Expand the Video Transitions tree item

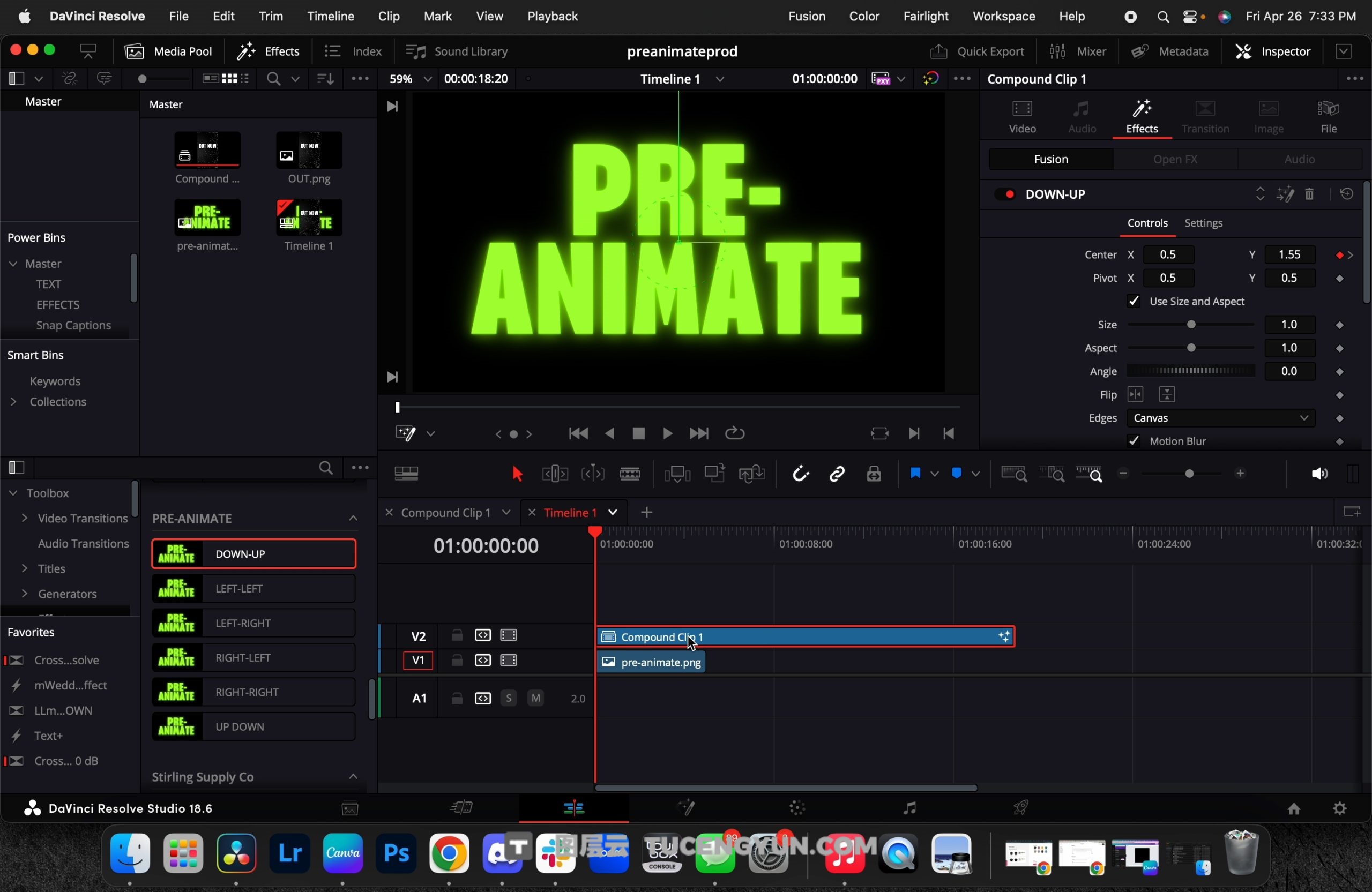pos(25,519)
